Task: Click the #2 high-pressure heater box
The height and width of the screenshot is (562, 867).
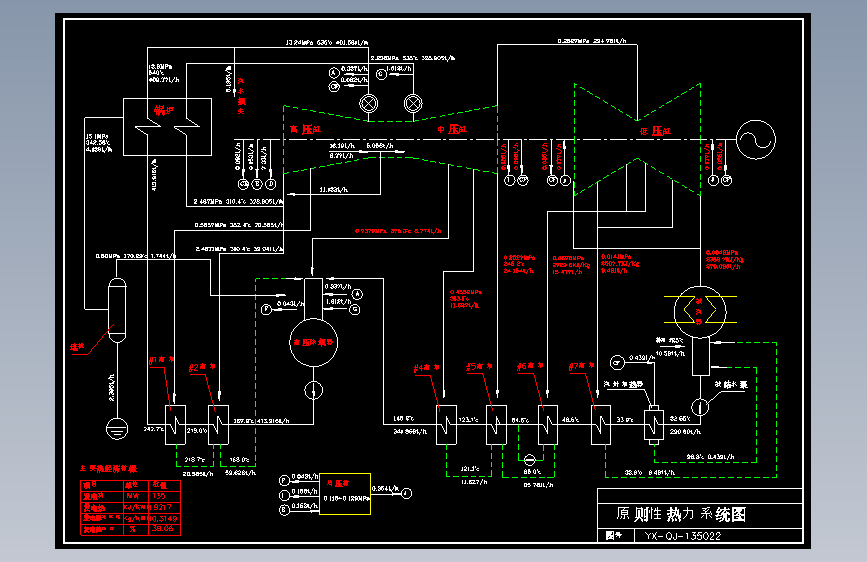Action: [218, 425]
